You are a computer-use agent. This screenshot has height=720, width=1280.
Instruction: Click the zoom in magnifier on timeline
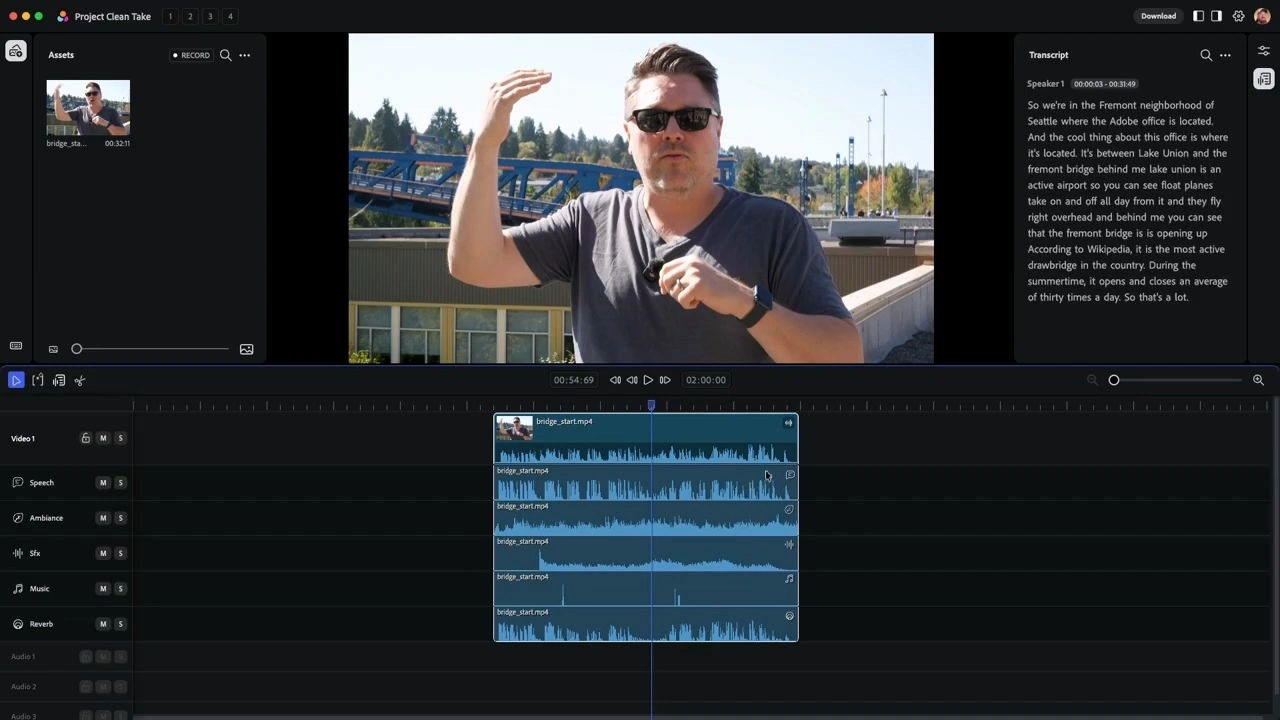(x=1258, y=380)
